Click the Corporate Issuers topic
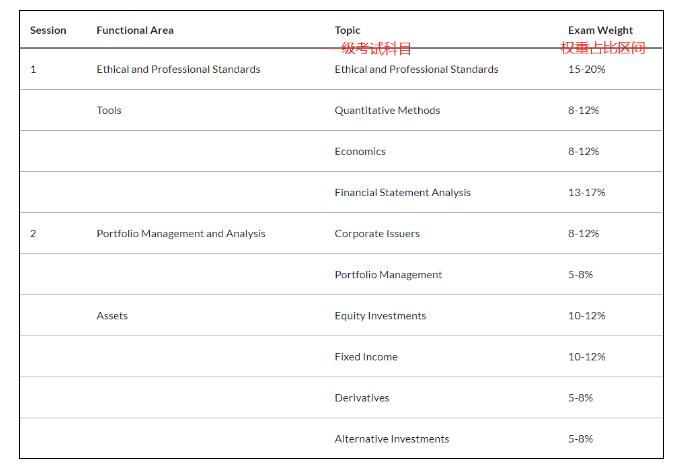Image resolution: width=674 pixels, height=467 pixels. [377, 233]
